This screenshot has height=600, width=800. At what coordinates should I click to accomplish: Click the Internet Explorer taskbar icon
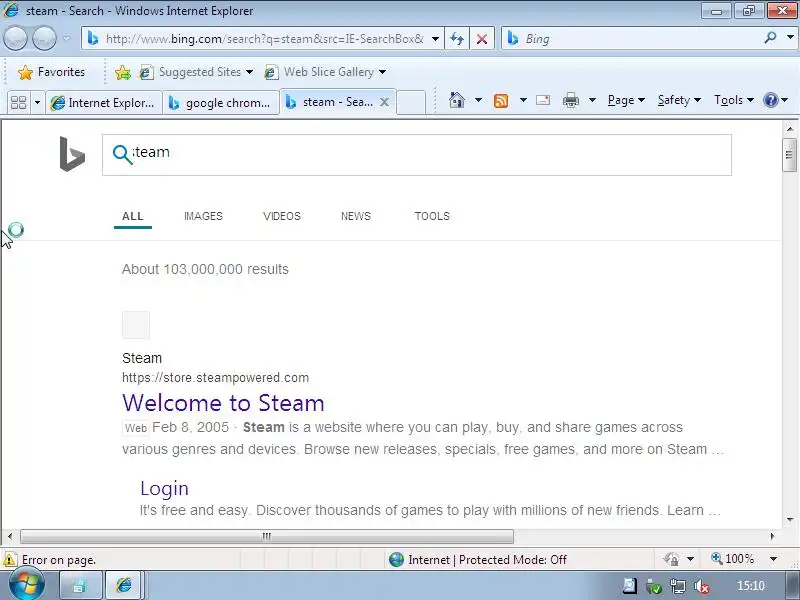pyautogui.click(x=123, y=585)
